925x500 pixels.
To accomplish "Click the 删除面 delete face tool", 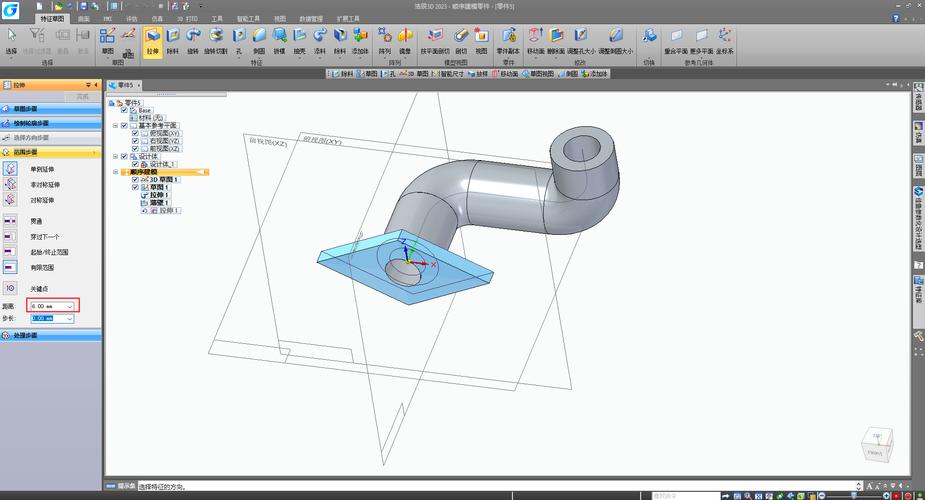I will click(556, 41).
